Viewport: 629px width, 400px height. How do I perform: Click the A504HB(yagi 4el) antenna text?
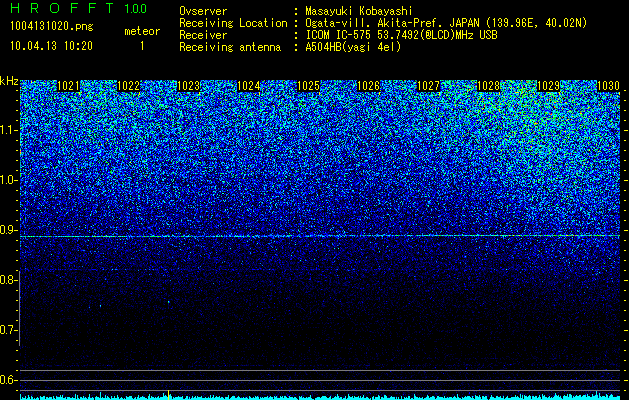(353, 47)
